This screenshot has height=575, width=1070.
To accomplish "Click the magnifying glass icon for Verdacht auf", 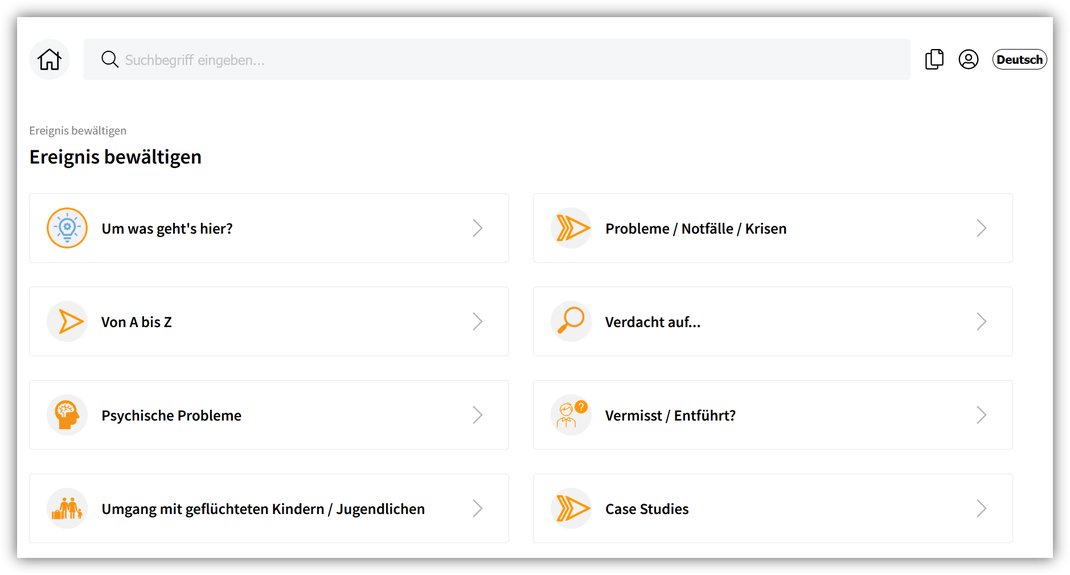I will pos(570,321).
